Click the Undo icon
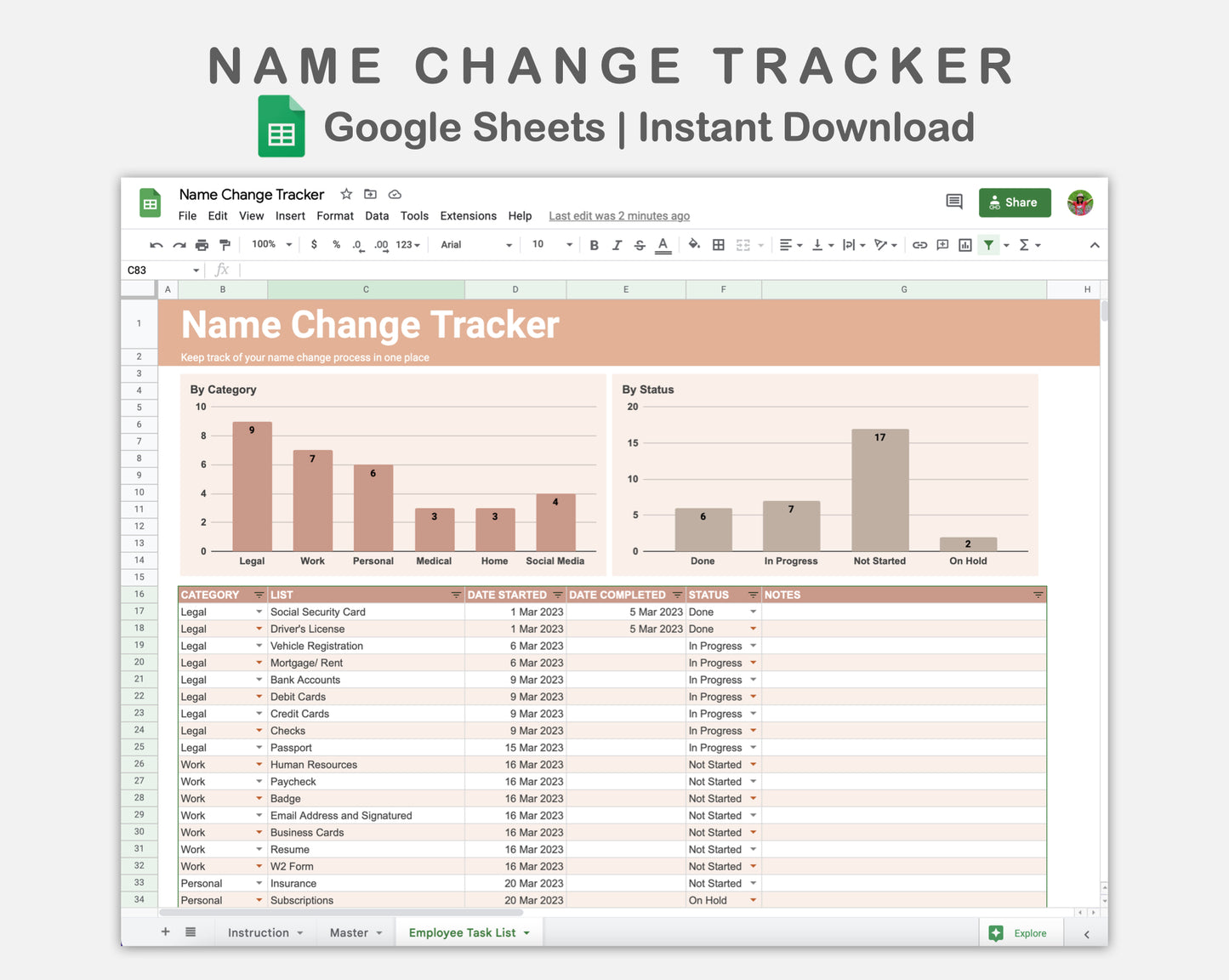This screenshot has height=980, width=1229. tap(156, 244)
